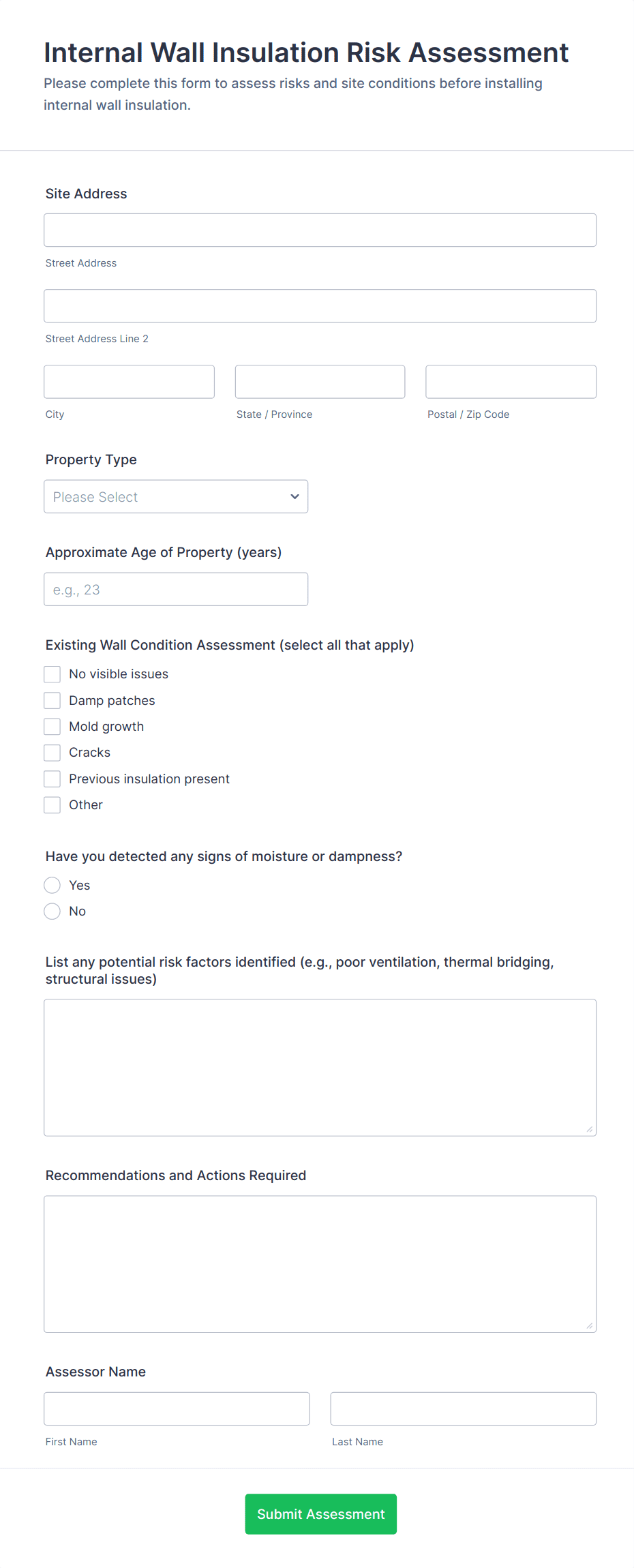Check the No visible issues checkbox

[52, 674]
